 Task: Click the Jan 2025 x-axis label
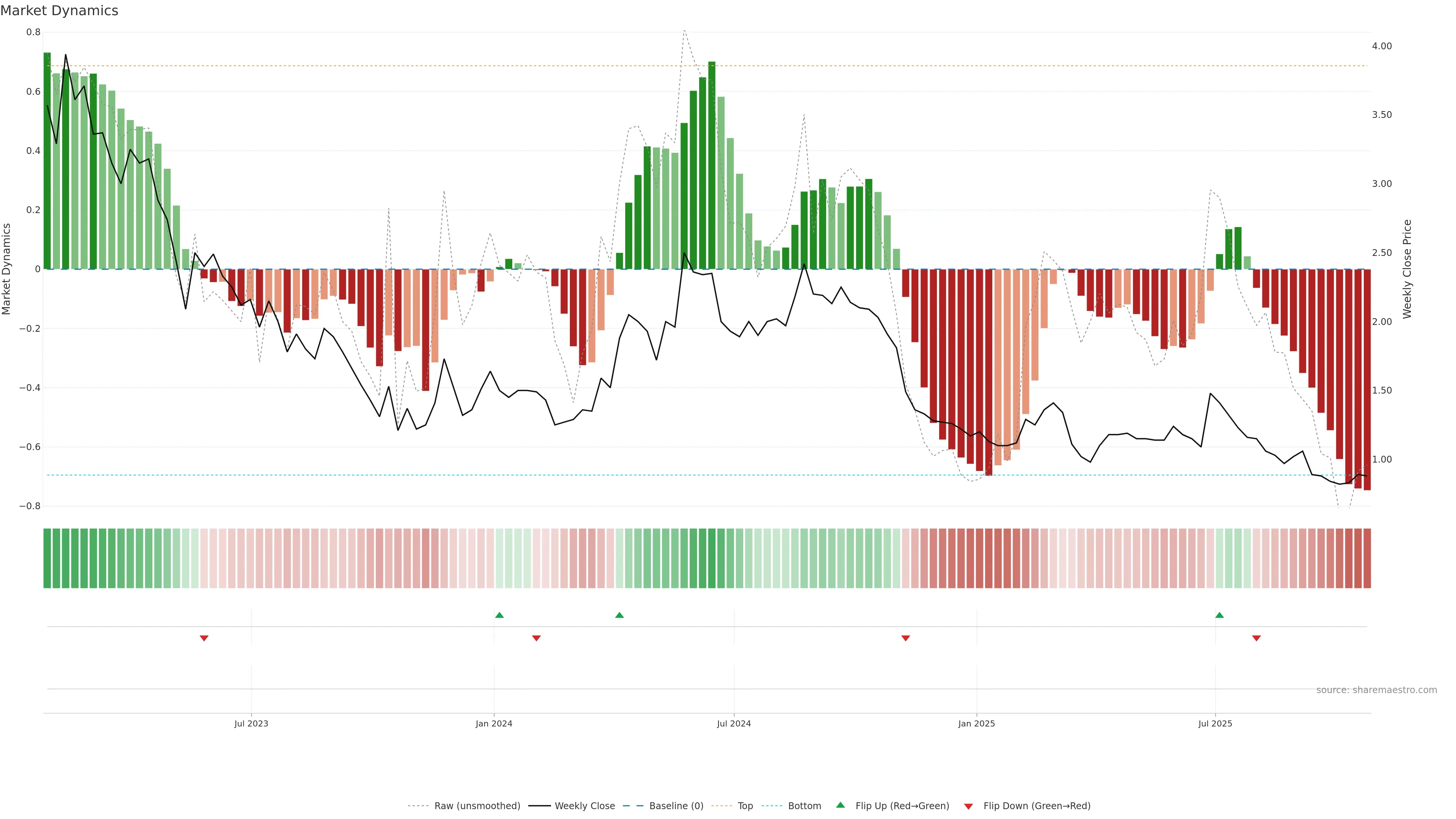pos(976,723)
